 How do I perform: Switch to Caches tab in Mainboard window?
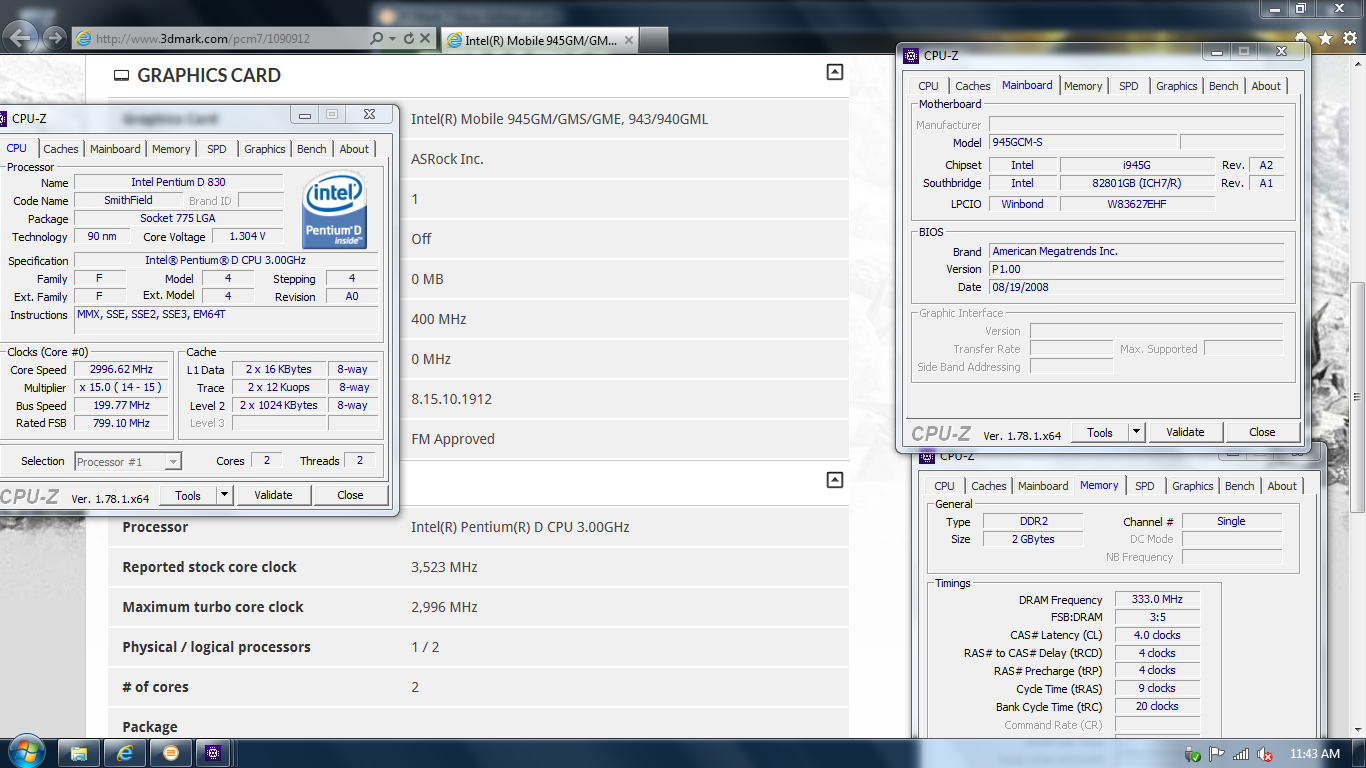[x=973, y=86]
